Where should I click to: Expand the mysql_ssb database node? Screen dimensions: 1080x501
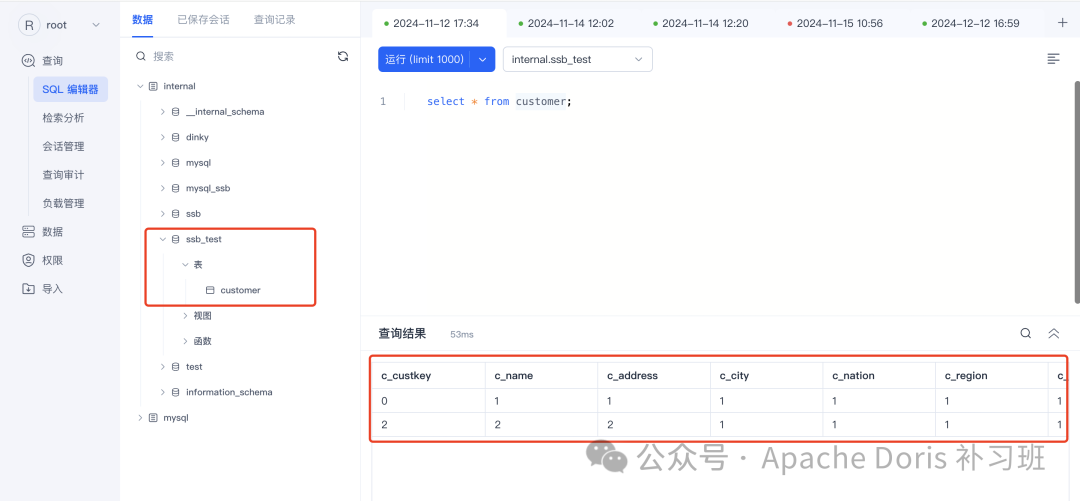(163, 188)
